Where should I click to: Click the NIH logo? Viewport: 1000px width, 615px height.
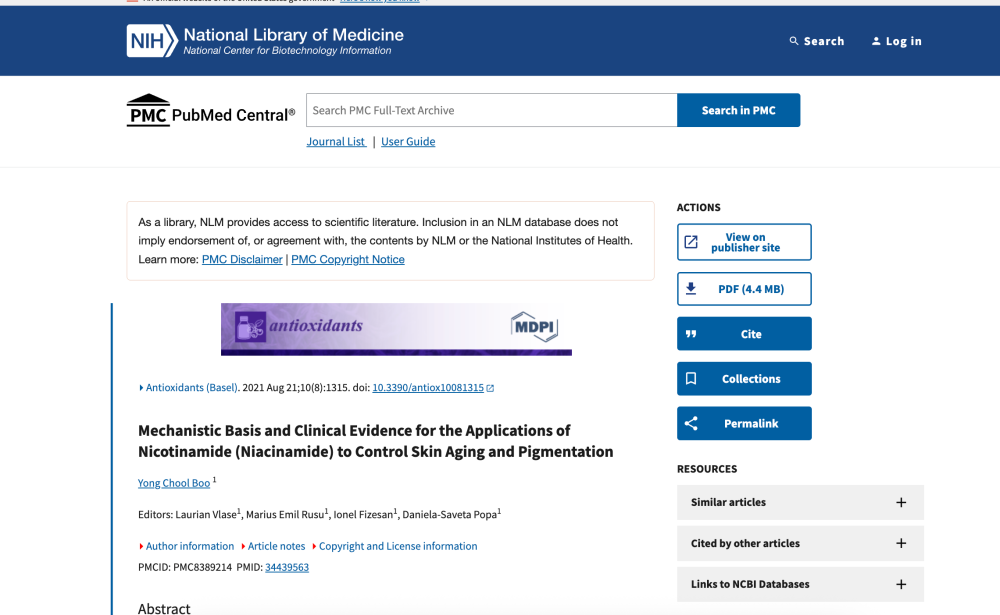pyautogui.click(x=152, y=41)
